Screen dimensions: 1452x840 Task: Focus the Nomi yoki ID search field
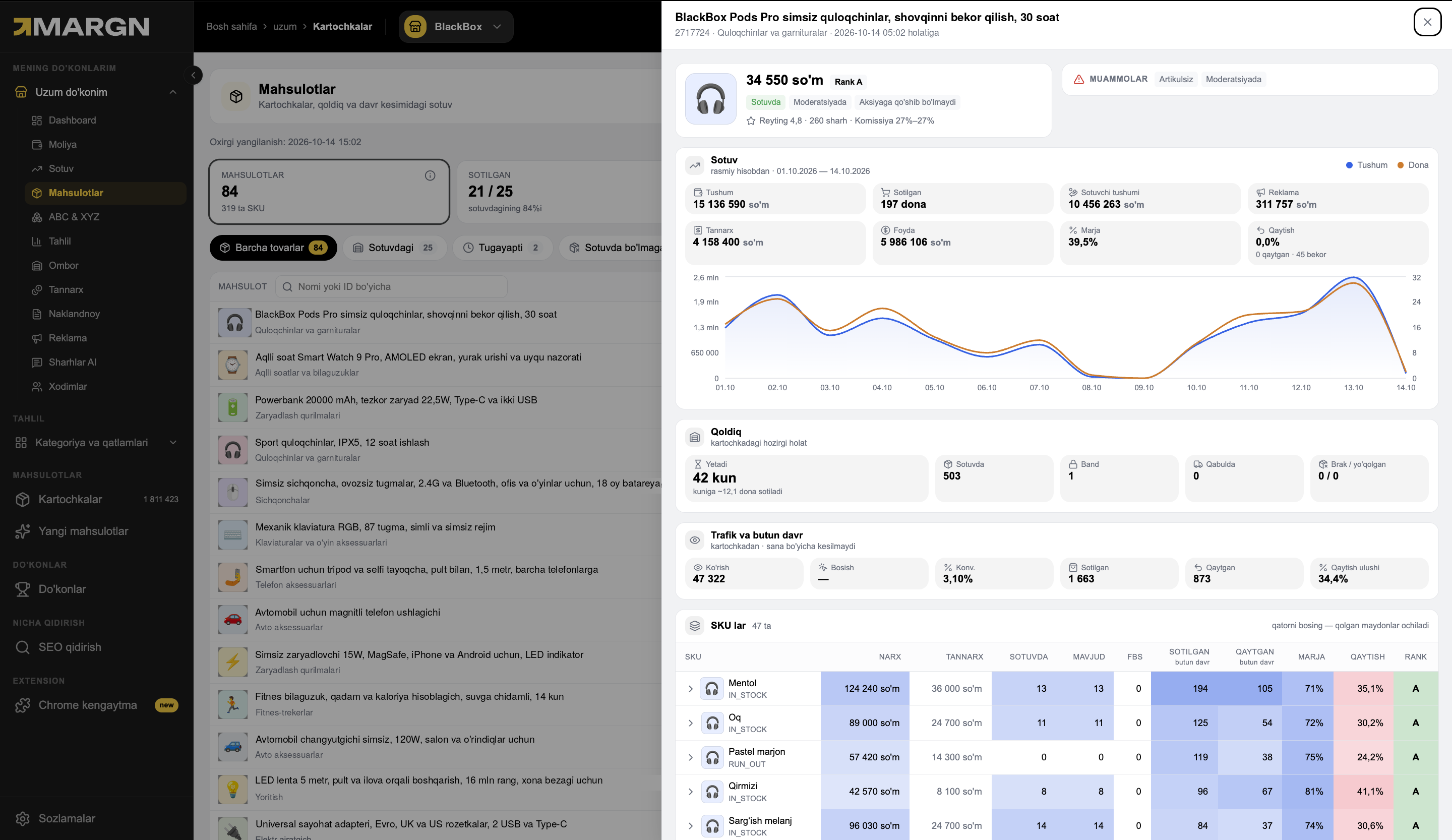(x=392, y=287)
